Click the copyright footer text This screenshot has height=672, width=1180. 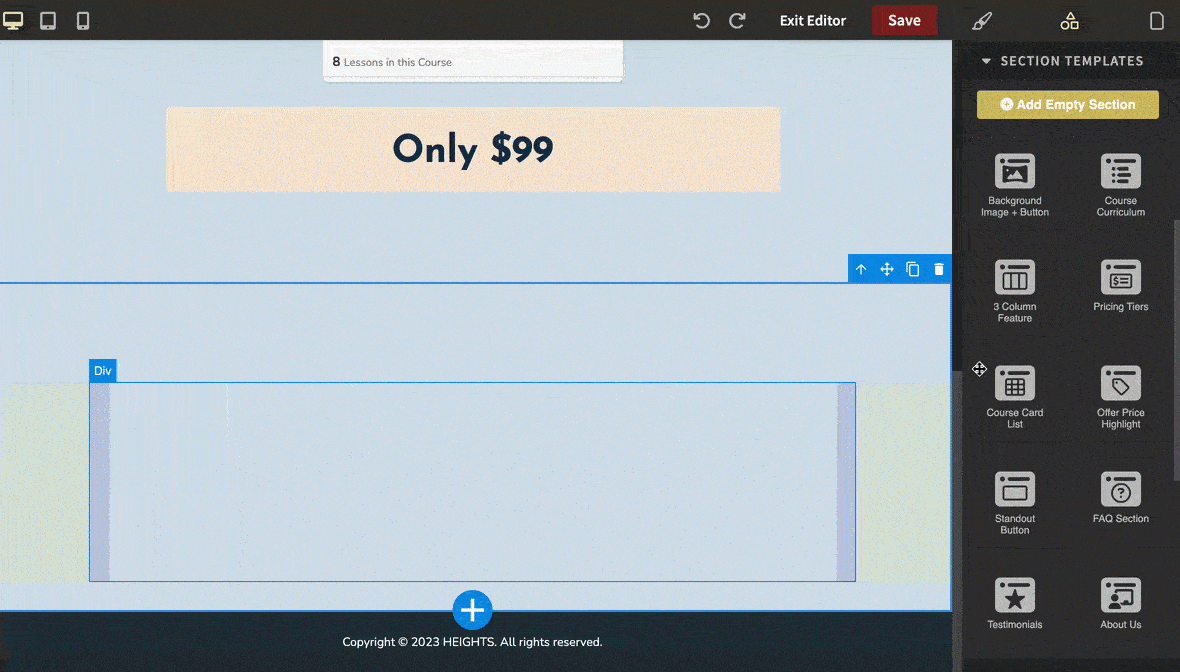[x=473, y=642]
